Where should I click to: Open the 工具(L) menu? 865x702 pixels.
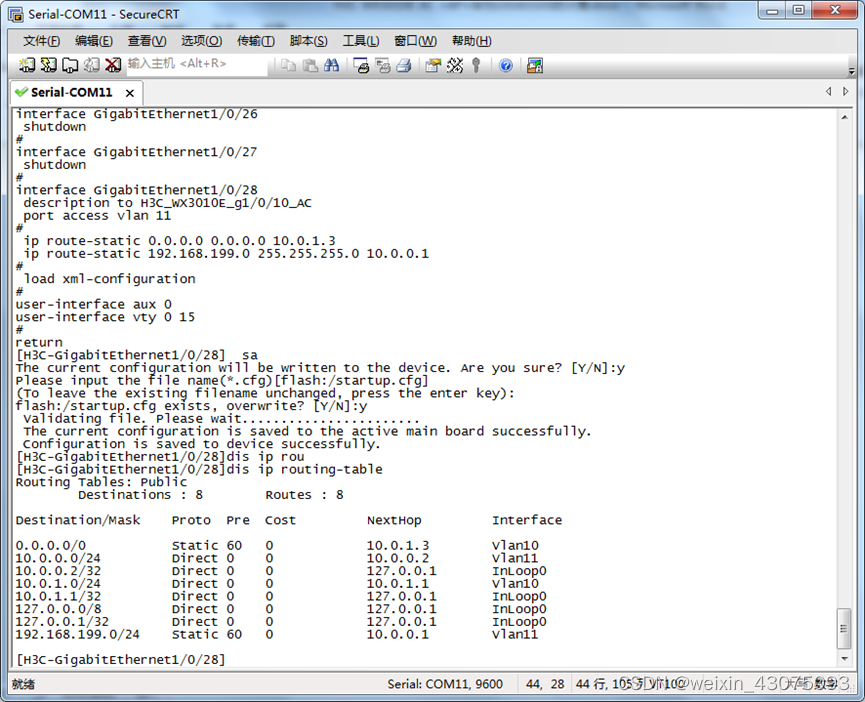pos(361,41)
